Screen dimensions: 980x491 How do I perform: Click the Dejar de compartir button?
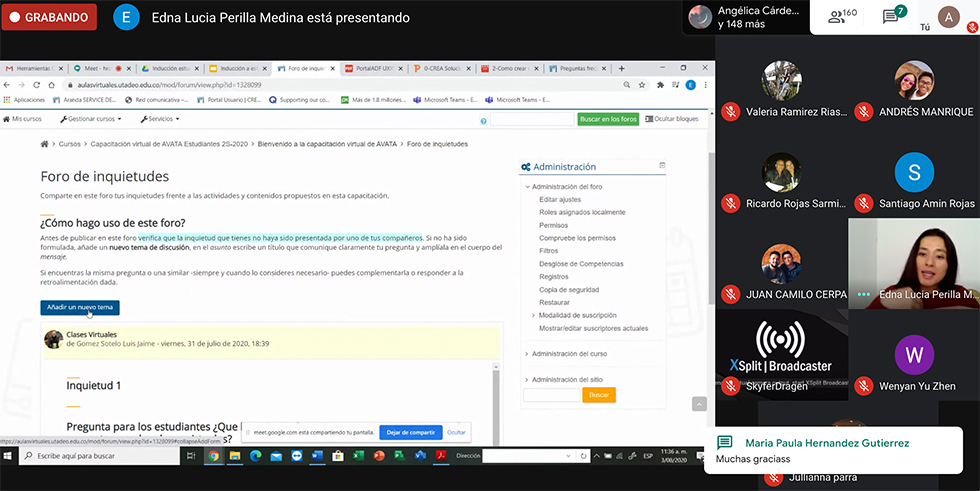pyautogui.click(x=410, y=432)
